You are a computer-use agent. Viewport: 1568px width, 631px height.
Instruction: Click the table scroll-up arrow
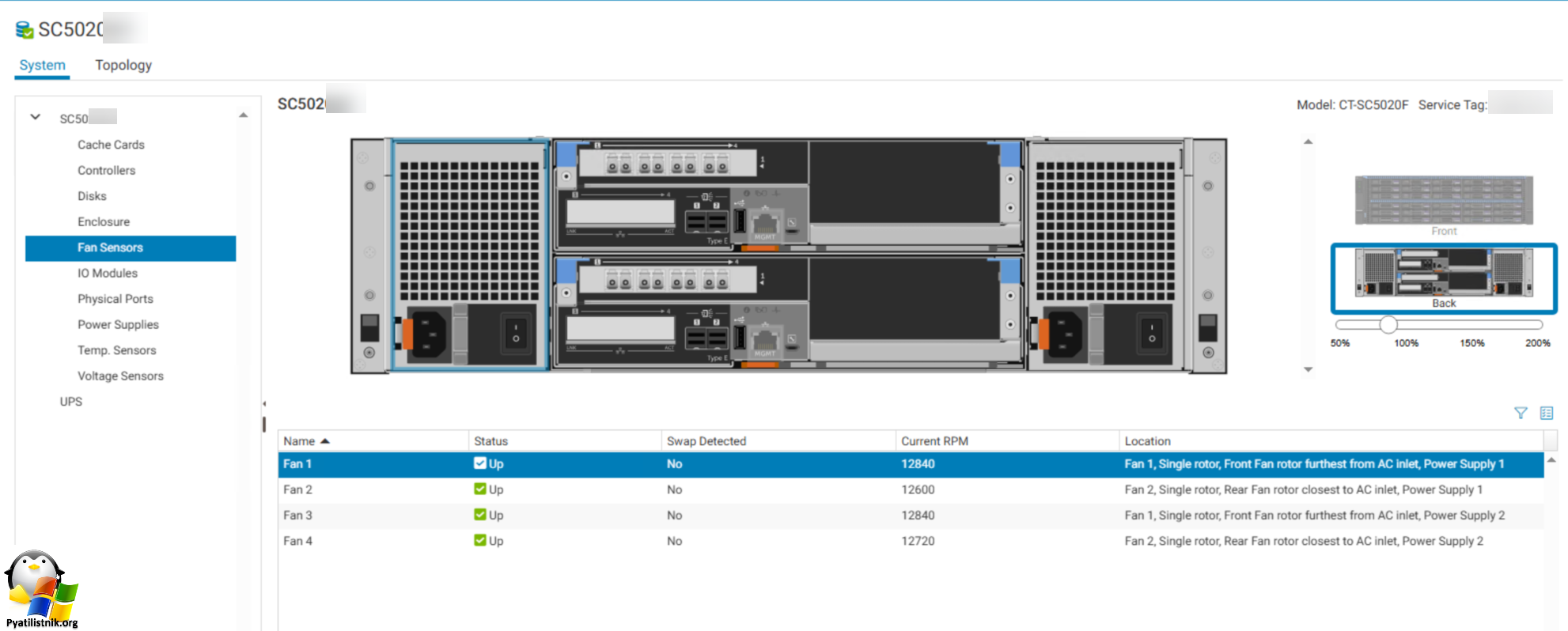coord(1551,459)
